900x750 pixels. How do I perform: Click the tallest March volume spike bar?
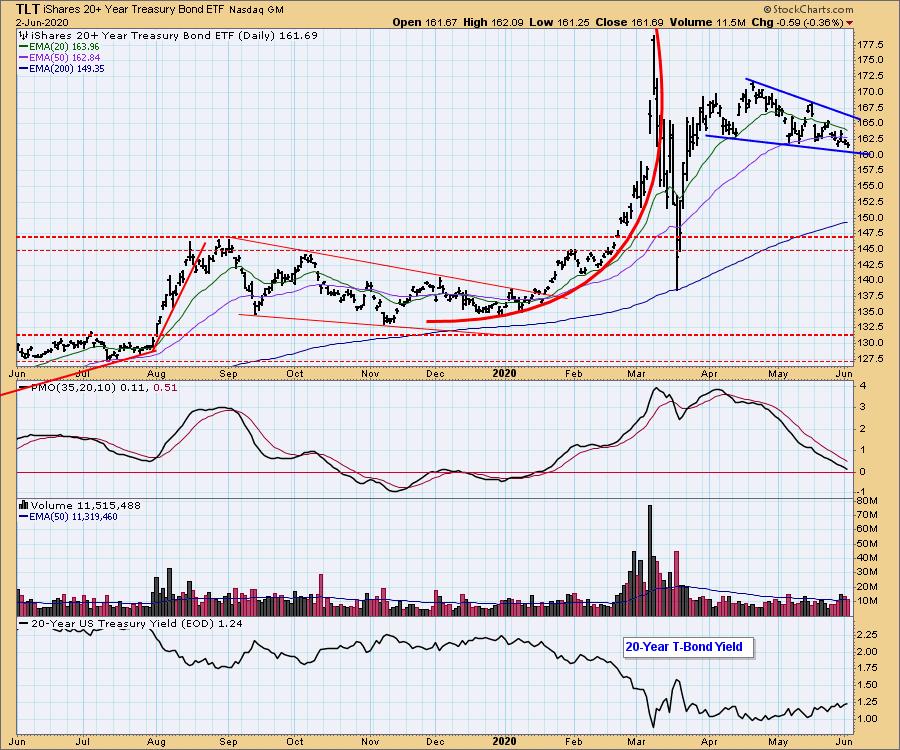coord(650,561)
